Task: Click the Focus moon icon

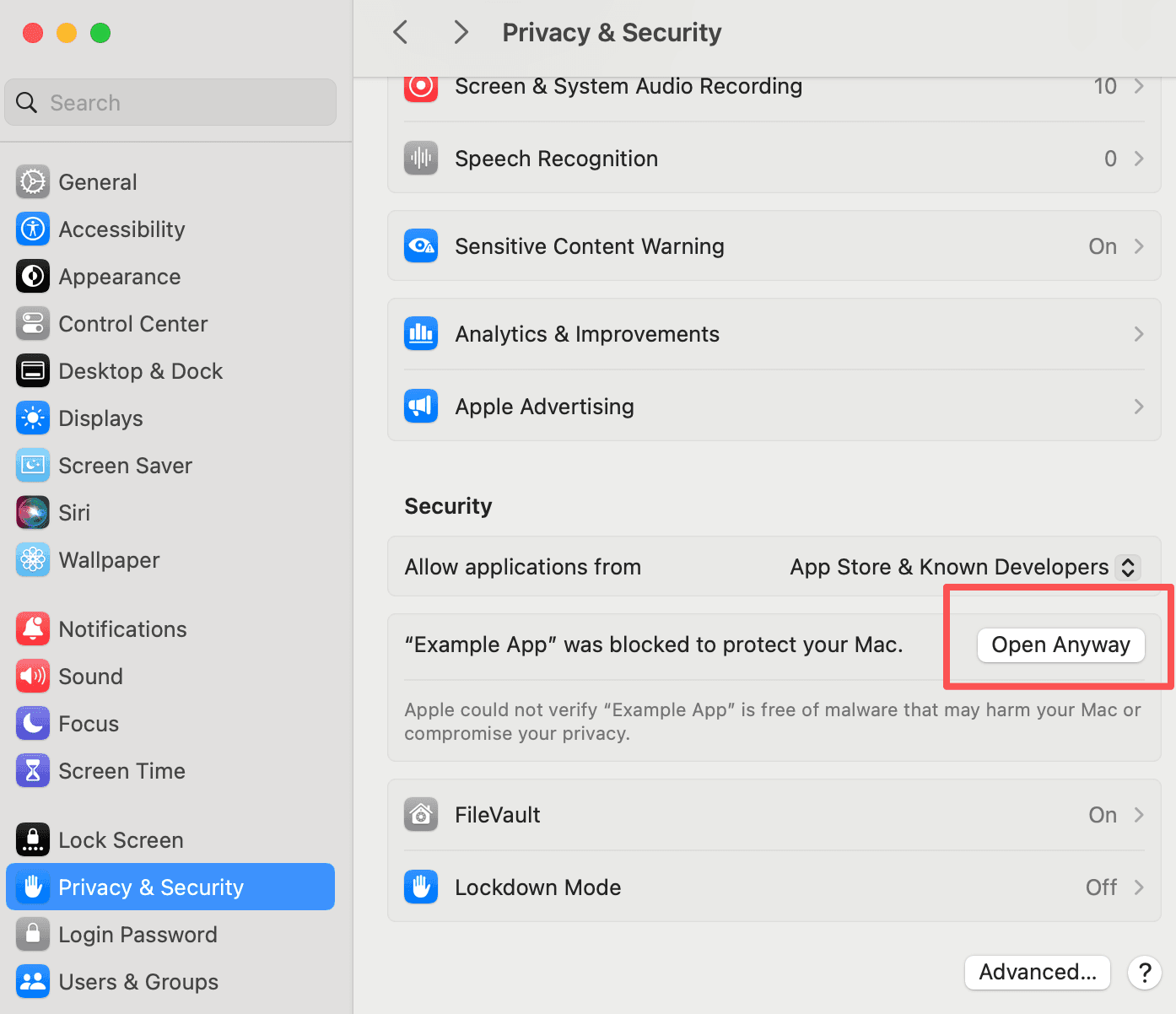Action: [x=33, y=724]
